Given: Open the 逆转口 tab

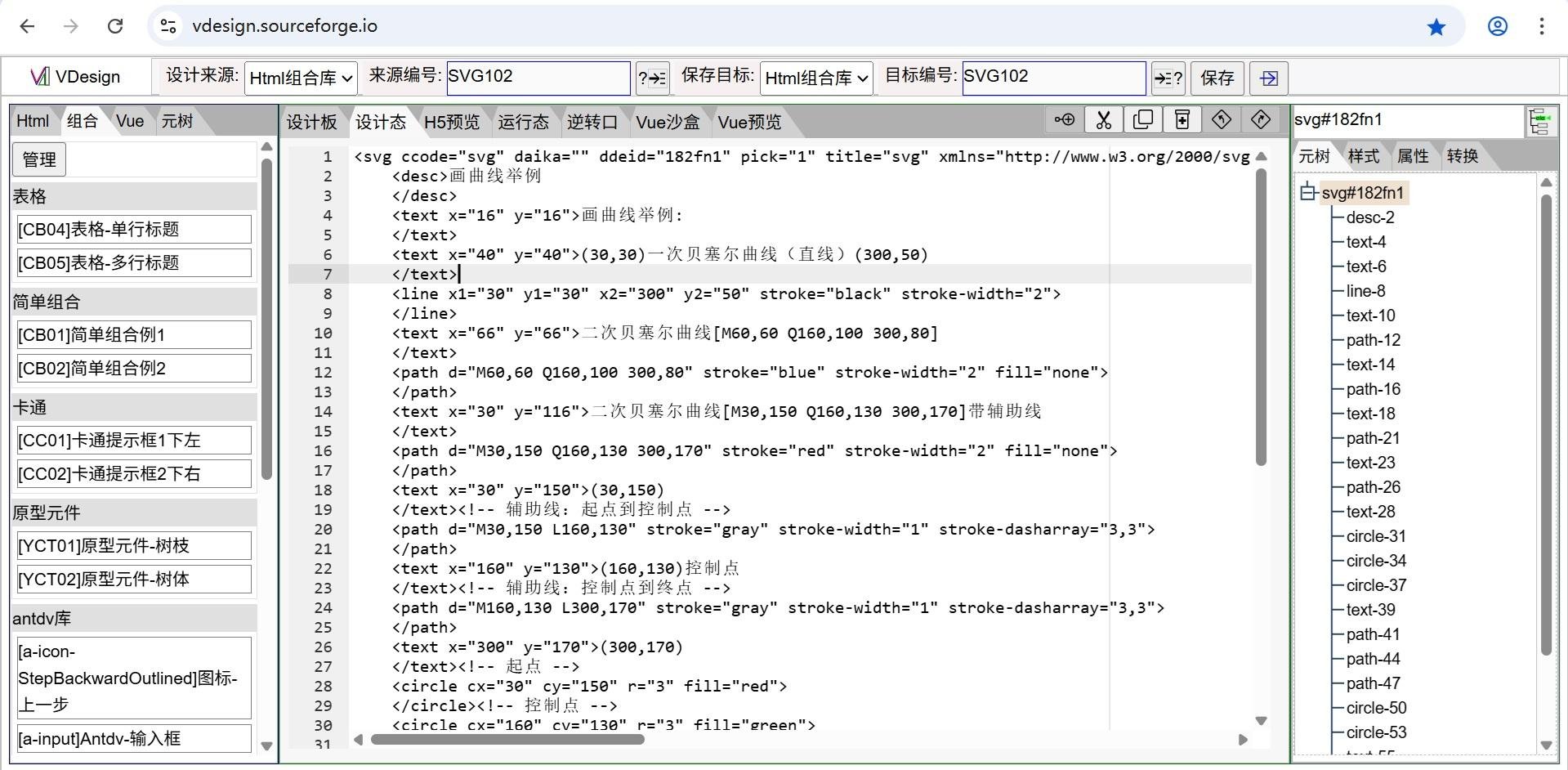Looking at the screenshot, I should pos(592,122).
